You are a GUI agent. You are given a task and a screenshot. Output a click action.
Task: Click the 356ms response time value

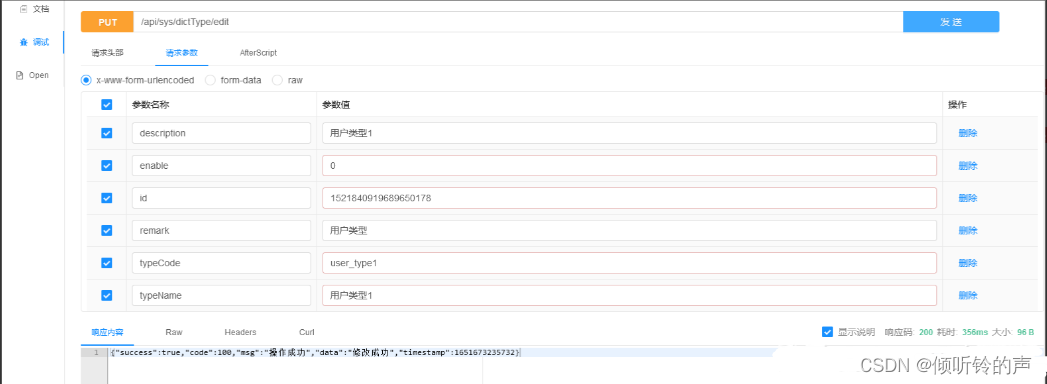click(975, 332)
